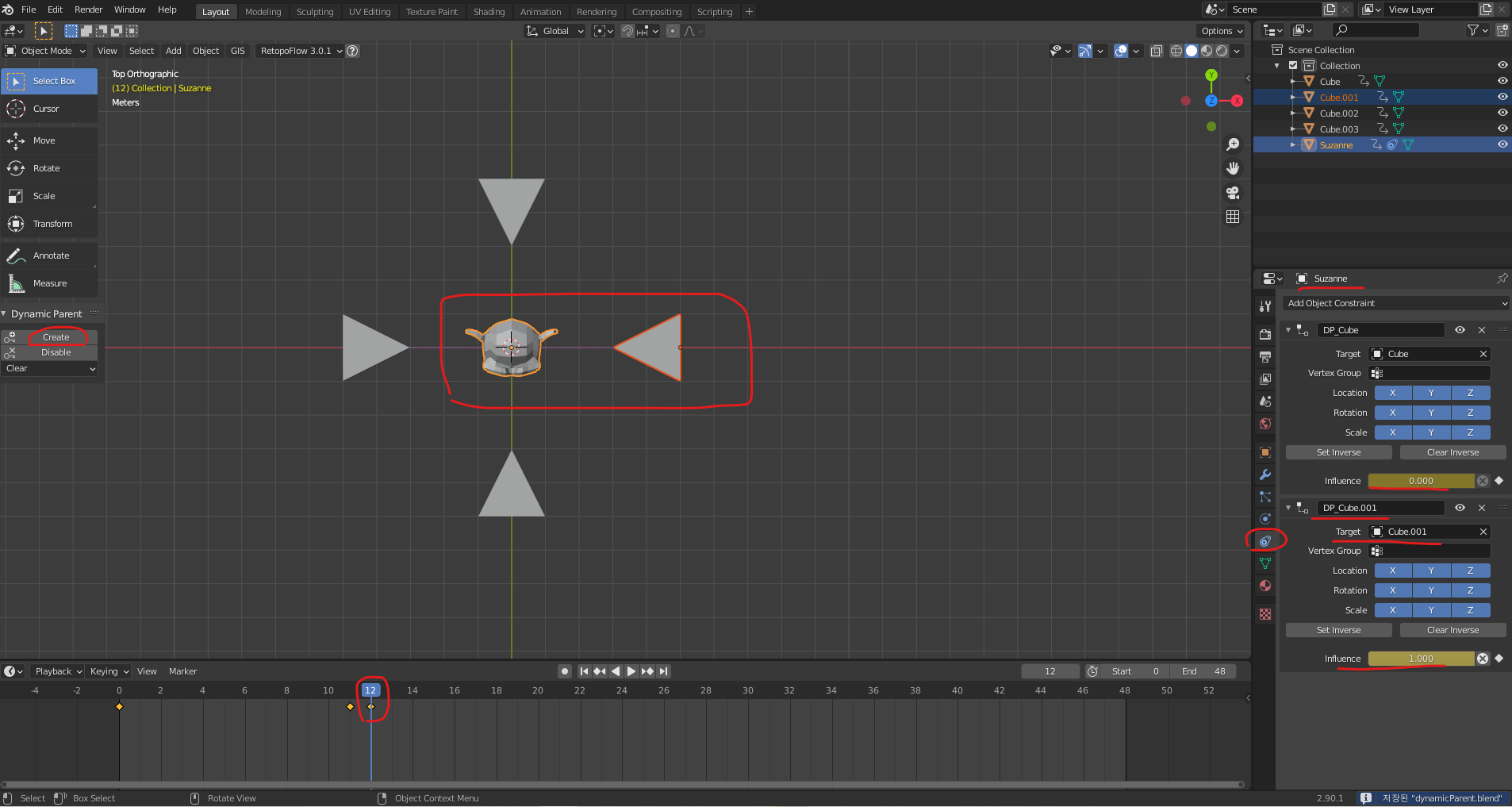Click the pan hand icon in viewport
The height and width of the screenshot is (807, 1512).
tap(1233, 168)
